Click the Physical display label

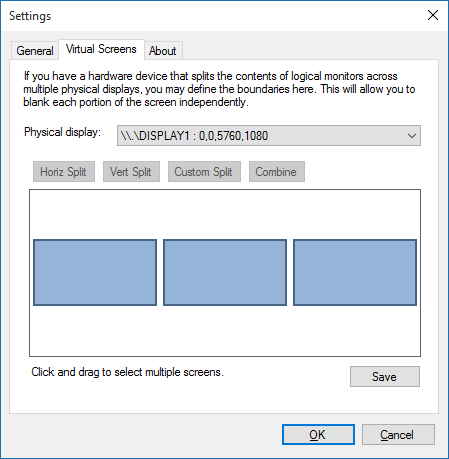click(62, 132)
